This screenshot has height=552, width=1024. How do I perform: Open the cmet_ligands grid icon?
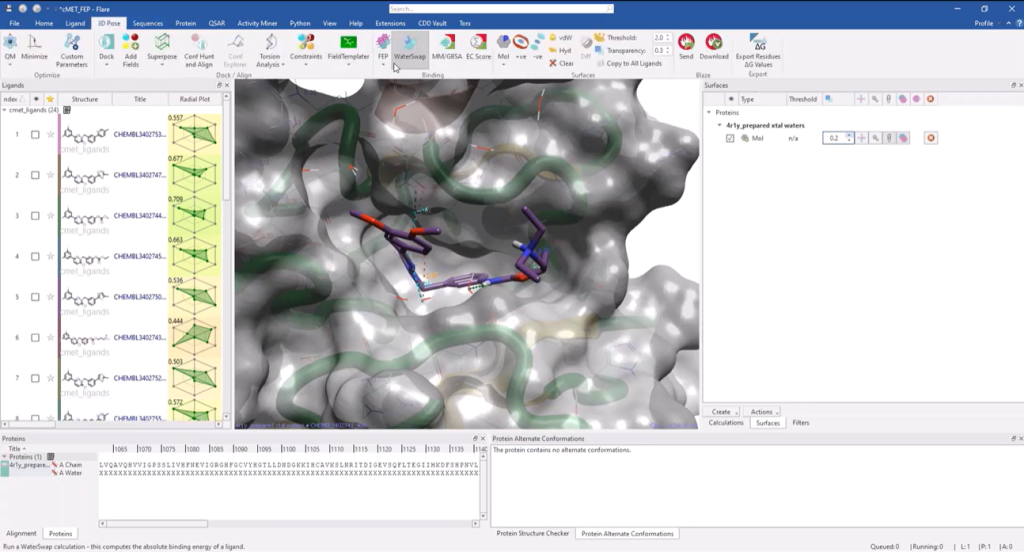coord(67,110)
